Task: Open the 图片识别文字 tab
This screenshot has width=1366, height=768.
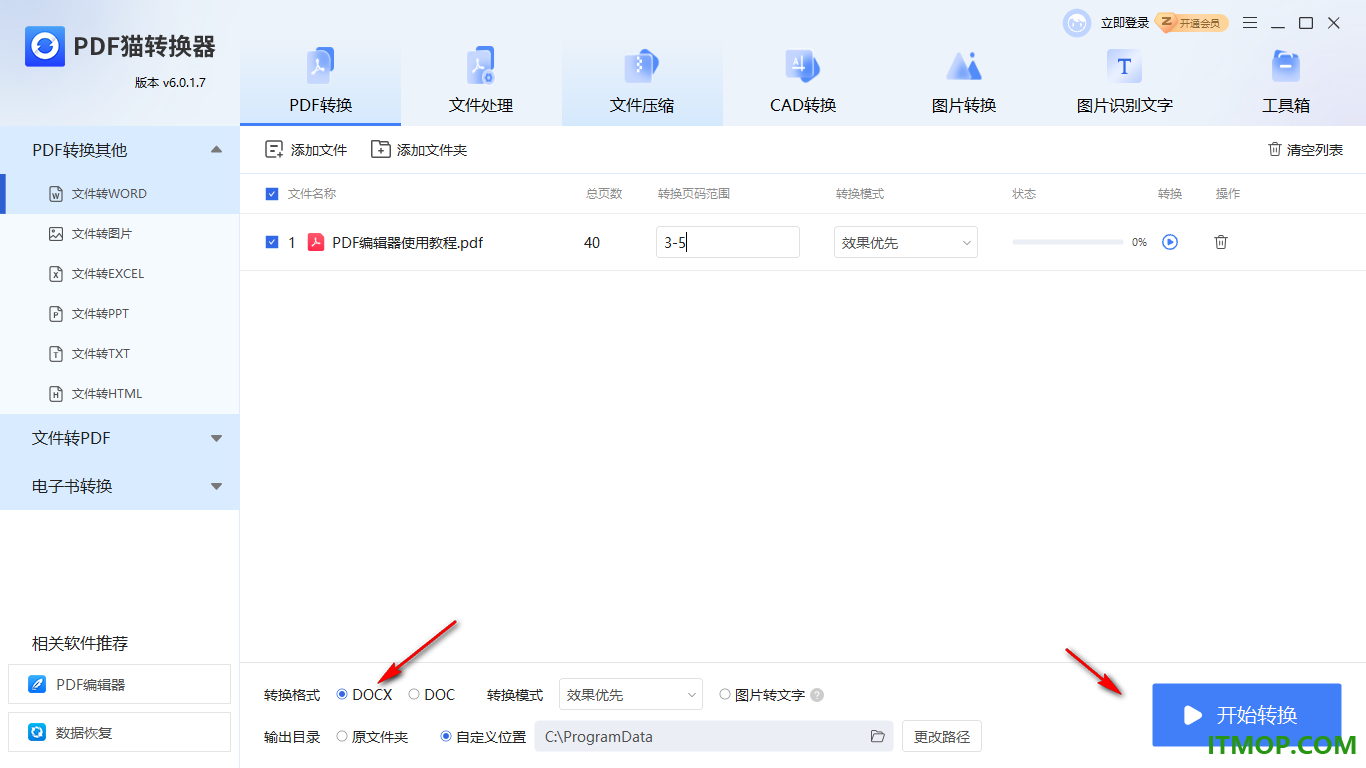Action: coord(1124,83)
